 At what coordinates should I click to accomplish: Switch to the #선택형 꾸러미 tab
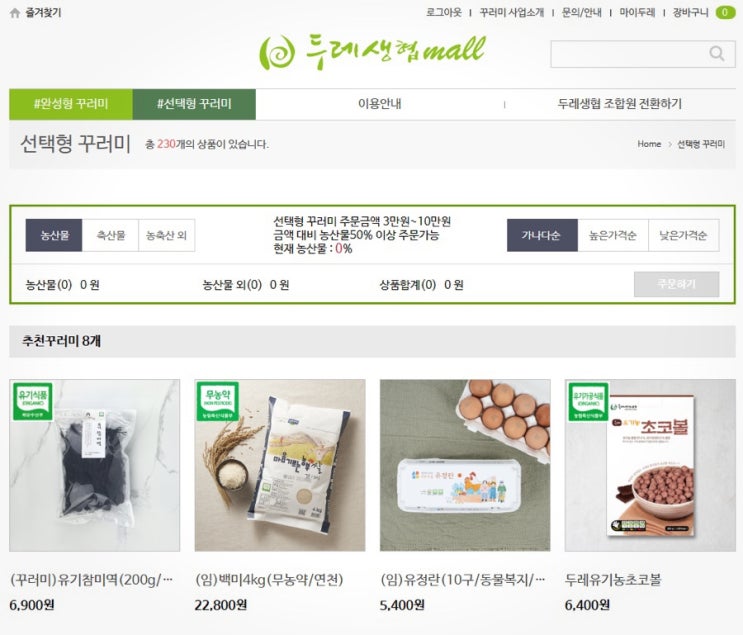click(194, 104)
